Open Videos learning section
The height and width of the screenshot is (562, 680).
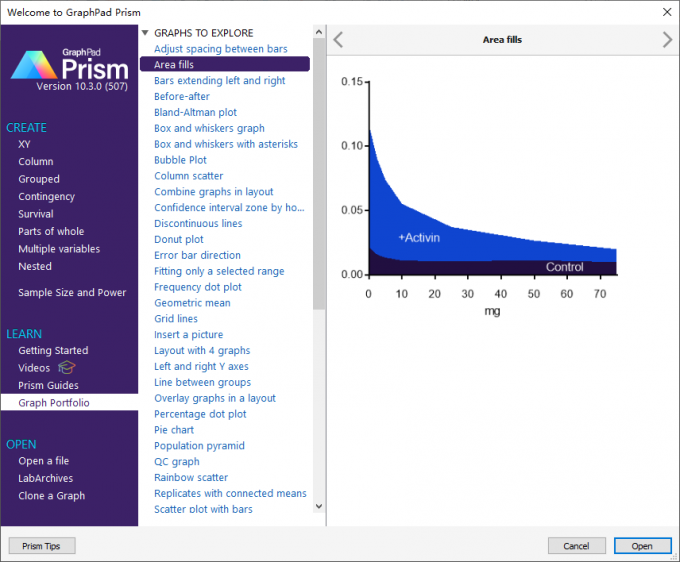pyautogui.click(x=34, y=368)
